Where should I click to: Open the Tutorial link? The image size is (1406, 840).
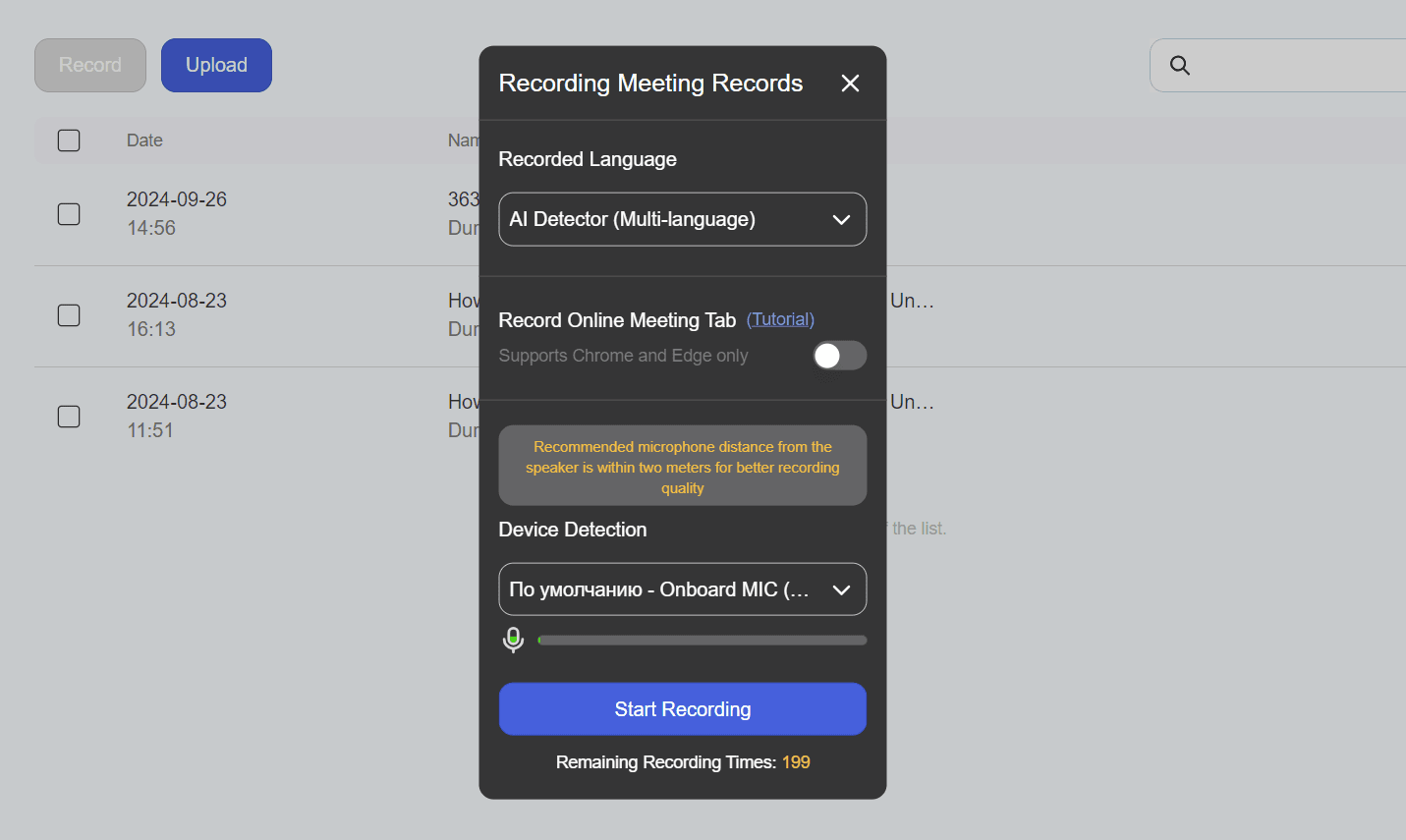(x=780, y=319)
